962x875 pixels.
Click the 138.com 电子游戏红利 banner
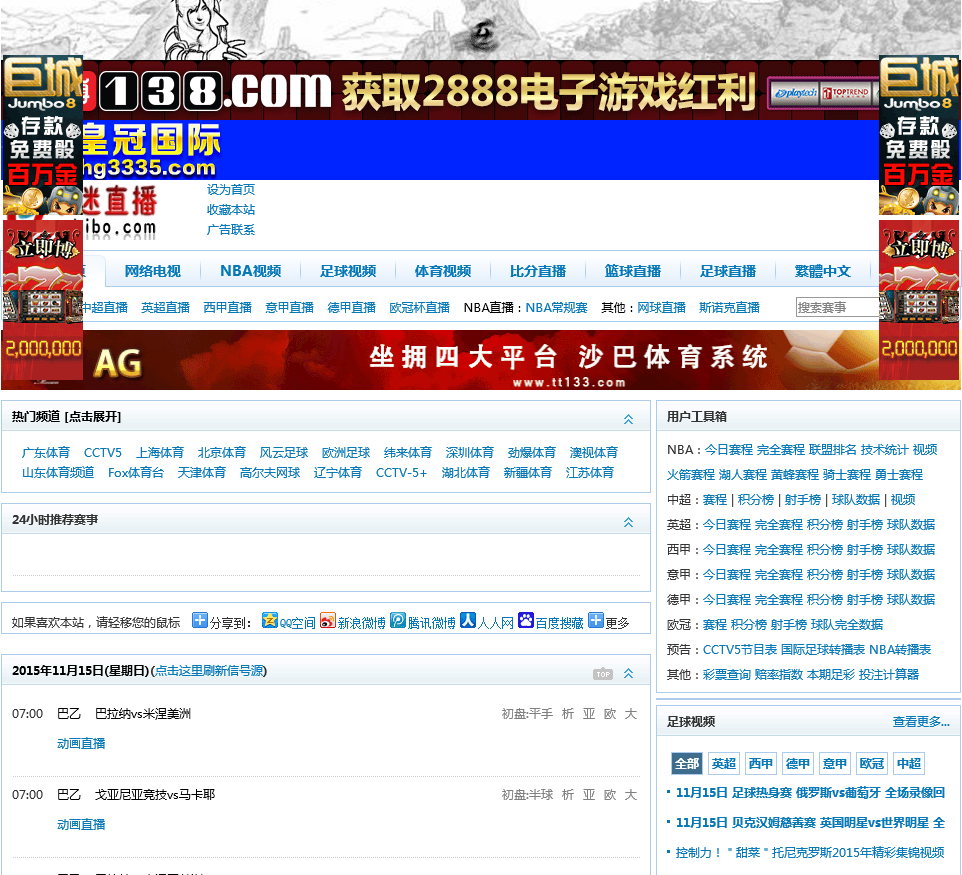click(x=480, y=90)
